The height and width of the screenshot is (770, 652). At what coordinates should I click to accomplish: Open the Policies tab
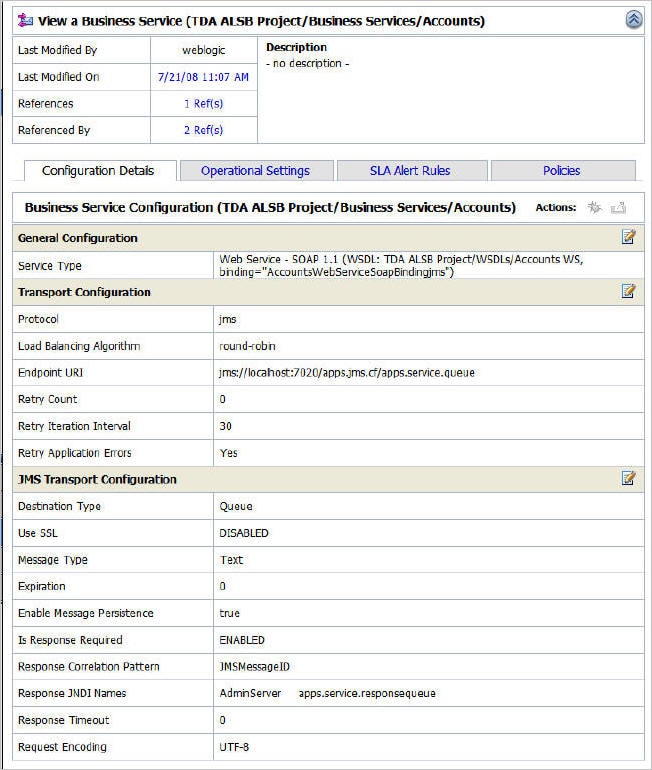click(562, 170)
